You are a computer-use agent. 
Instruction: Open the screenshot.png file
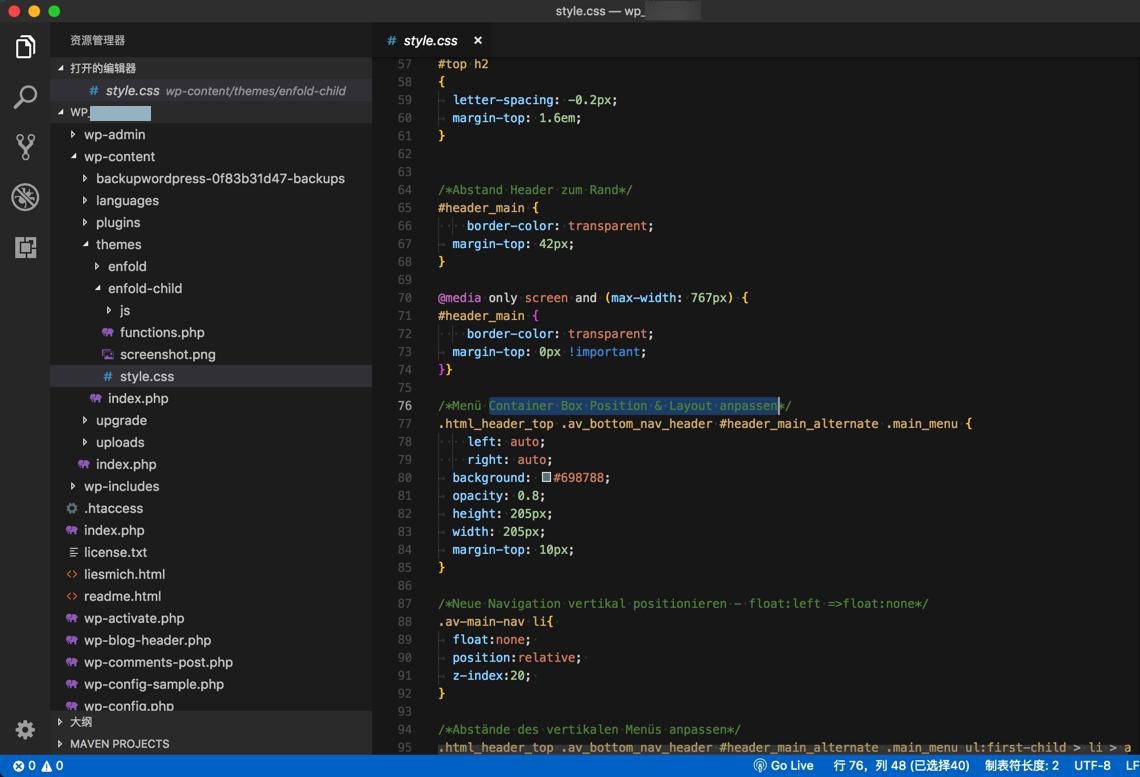coord(167,354)
